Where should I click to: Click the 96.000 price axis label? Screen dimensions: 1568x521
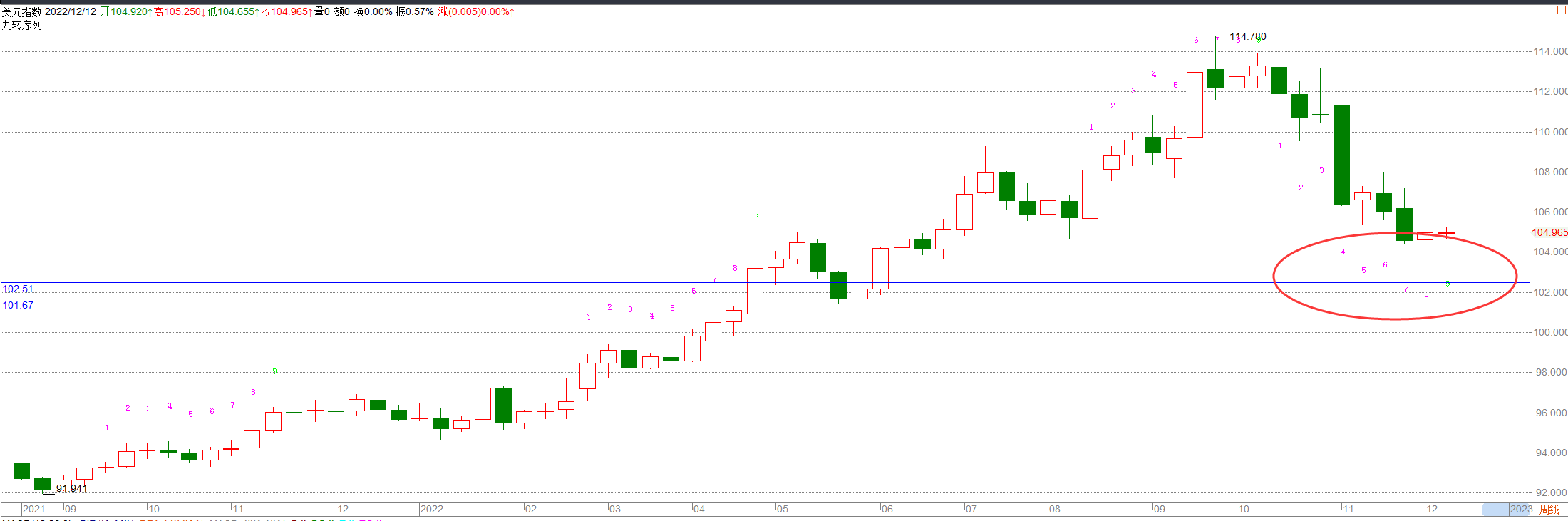[x=1550, y=413]
